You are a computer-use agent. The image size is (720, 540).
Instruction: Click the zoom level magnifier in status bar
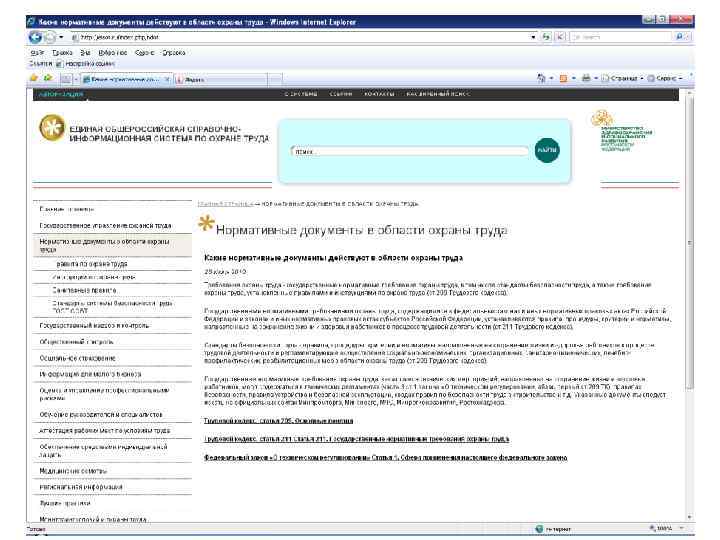pos(652,529)
